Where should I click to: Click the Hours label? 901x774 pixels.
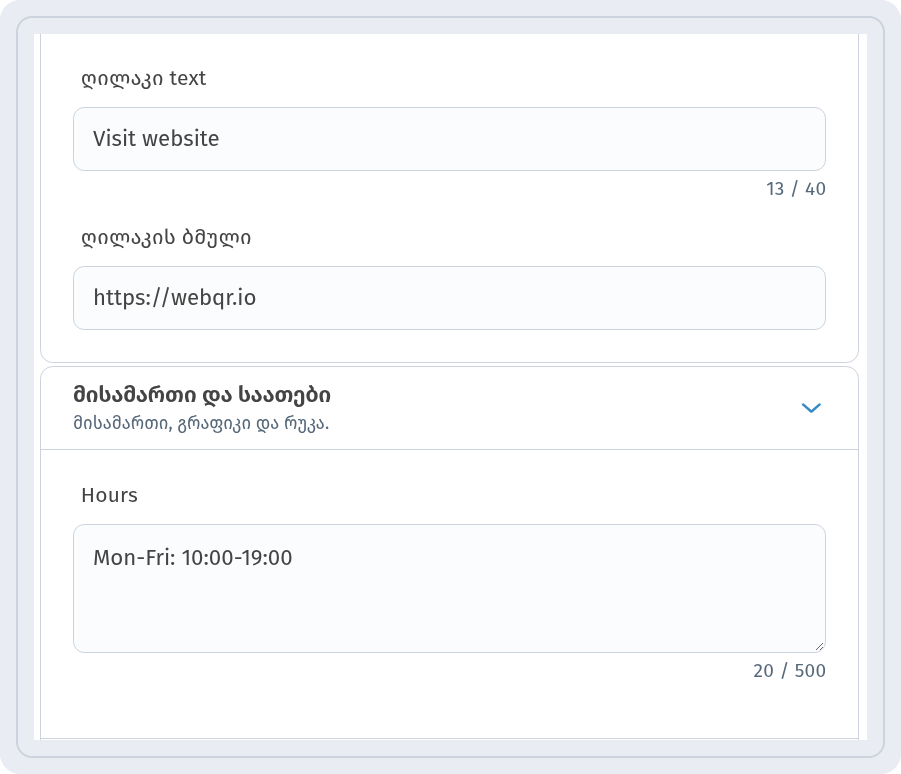coord(109,495)
